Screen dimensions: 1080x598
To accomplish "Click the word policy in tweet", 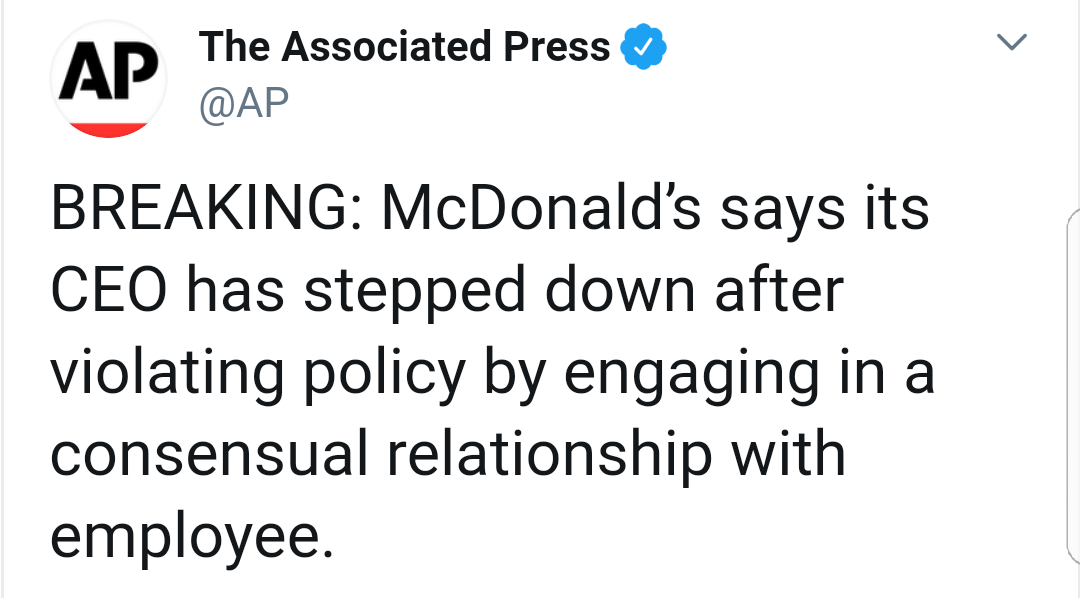I will (384, 373).
